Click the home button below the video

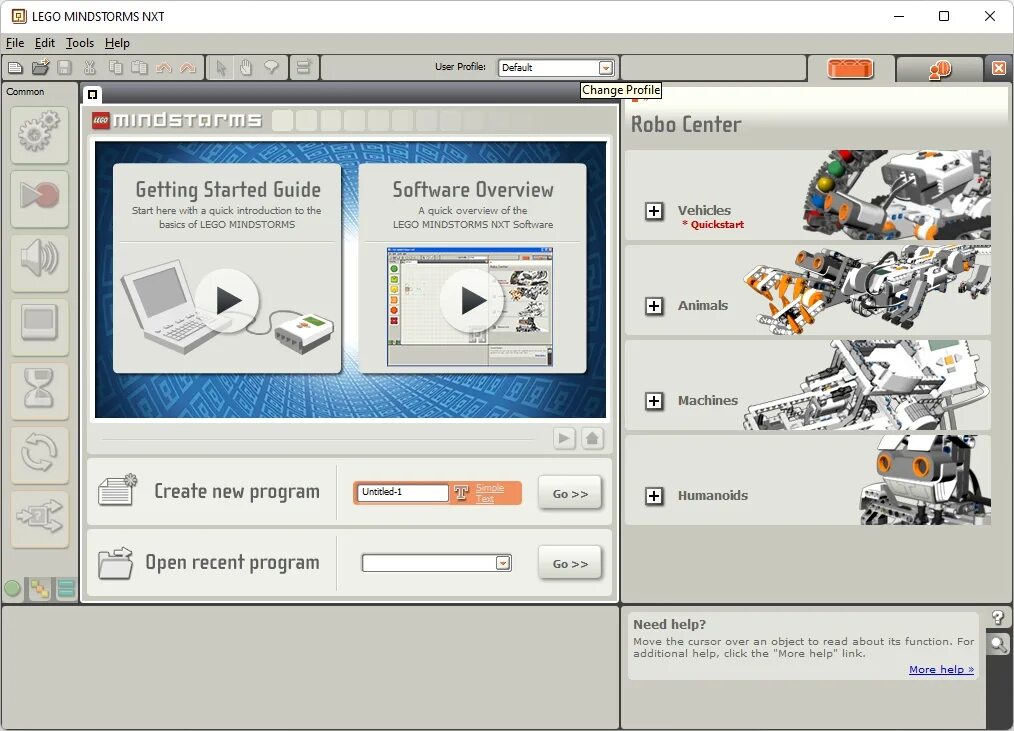pos(592,439)
